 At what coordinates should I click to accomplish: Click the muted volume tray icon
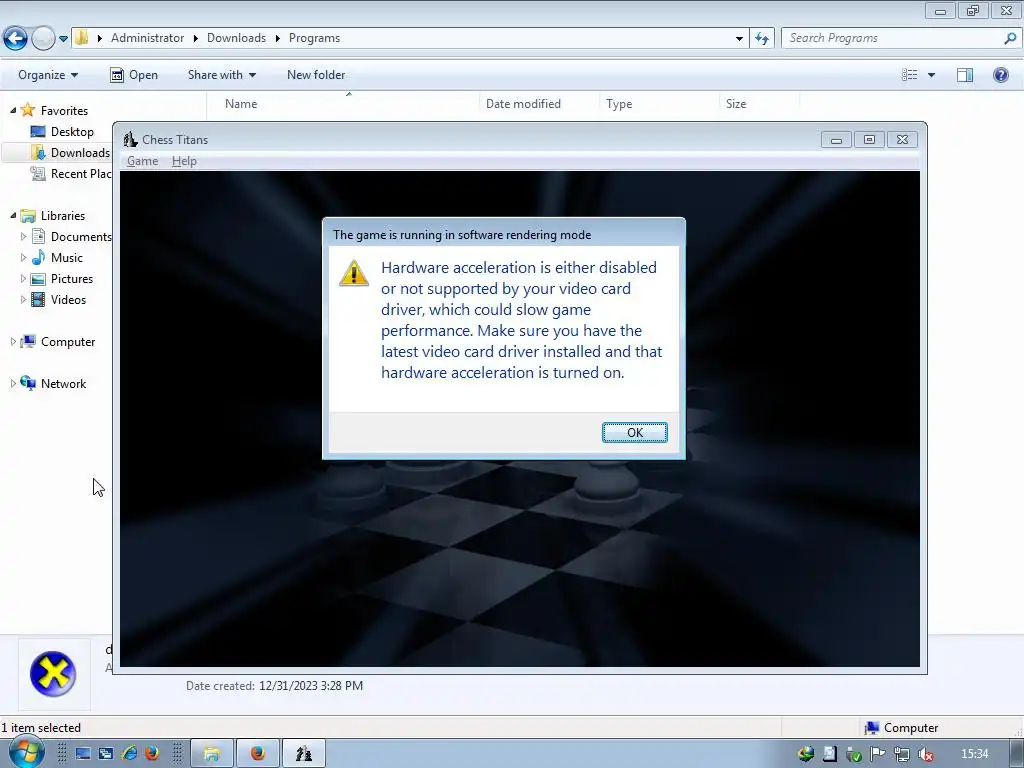coord(926,754)
